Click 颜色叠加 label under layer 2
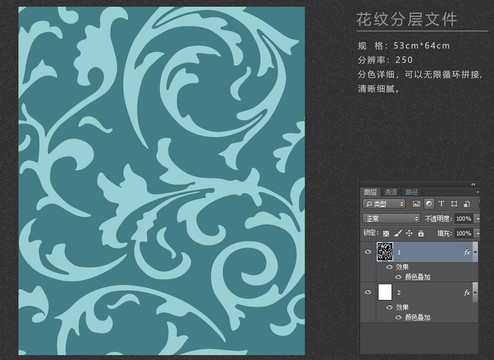Viewport: 494px width, 360px height. click(x=417, y=317)
